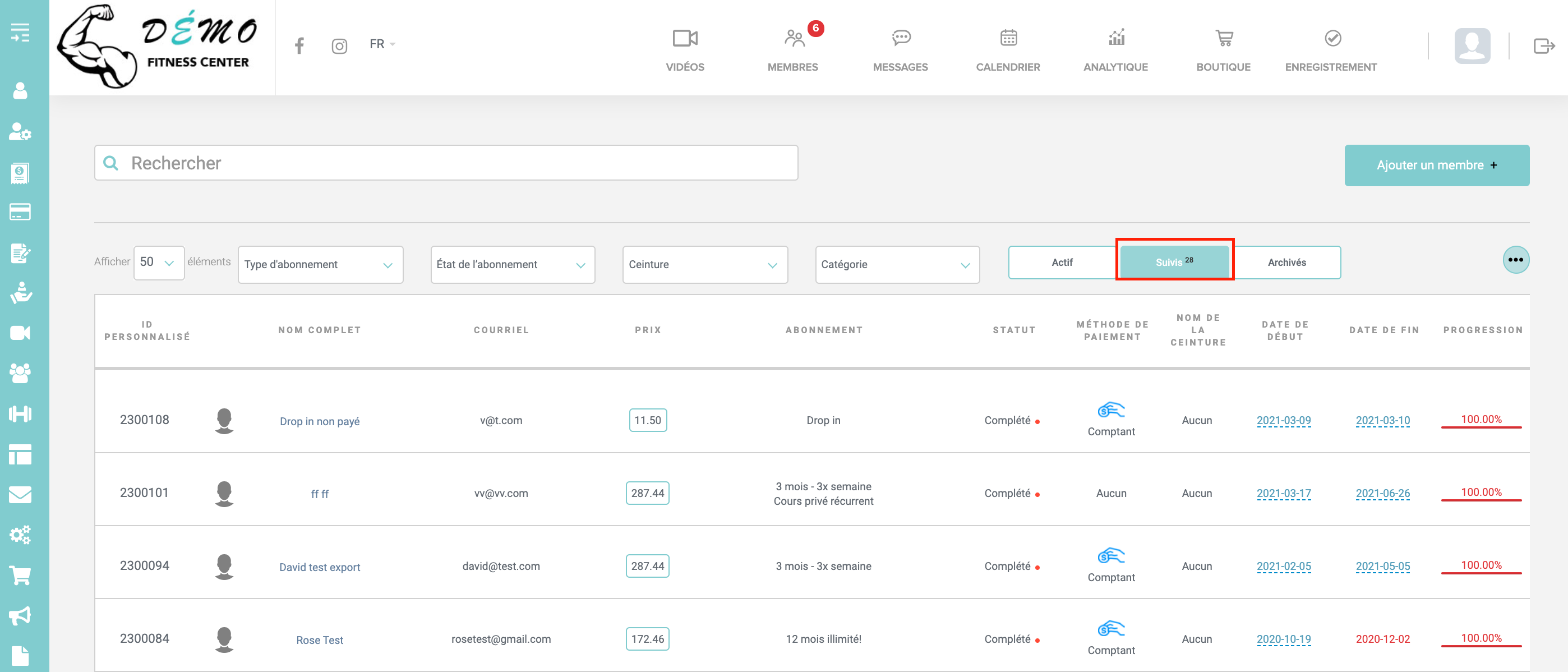Open the État de l'abonnement dropdown

(512, 265)
